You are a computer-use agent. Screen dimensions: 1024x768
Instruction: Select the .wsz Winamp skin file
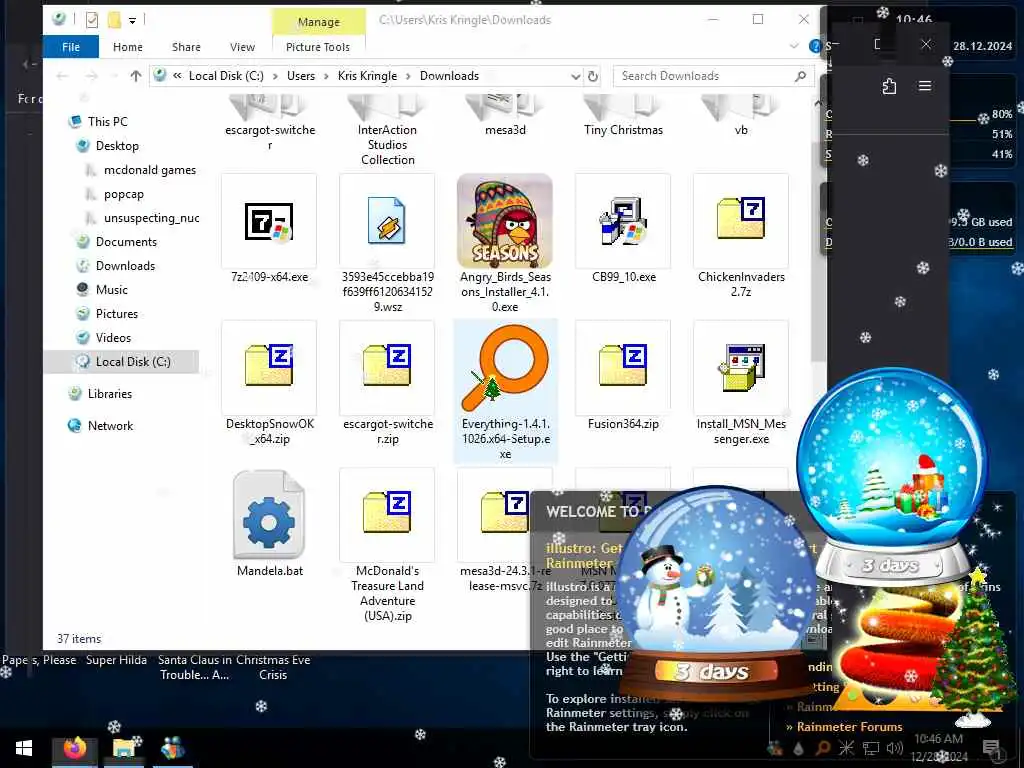387,243
